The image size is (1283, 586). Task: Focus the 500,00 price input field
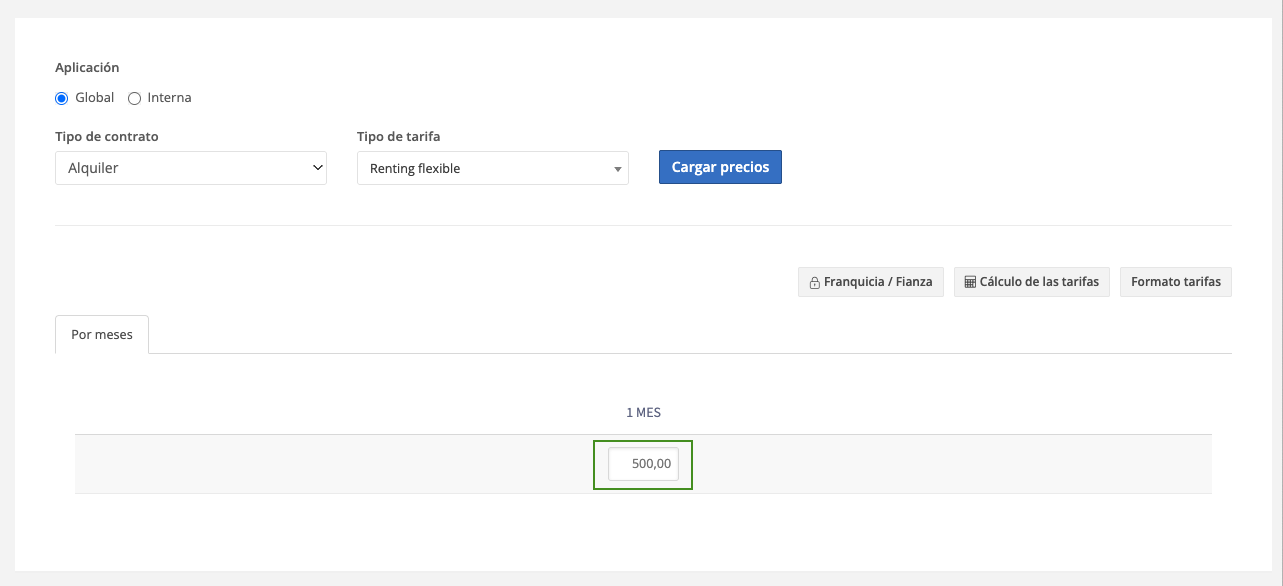(x=644, y=464)
